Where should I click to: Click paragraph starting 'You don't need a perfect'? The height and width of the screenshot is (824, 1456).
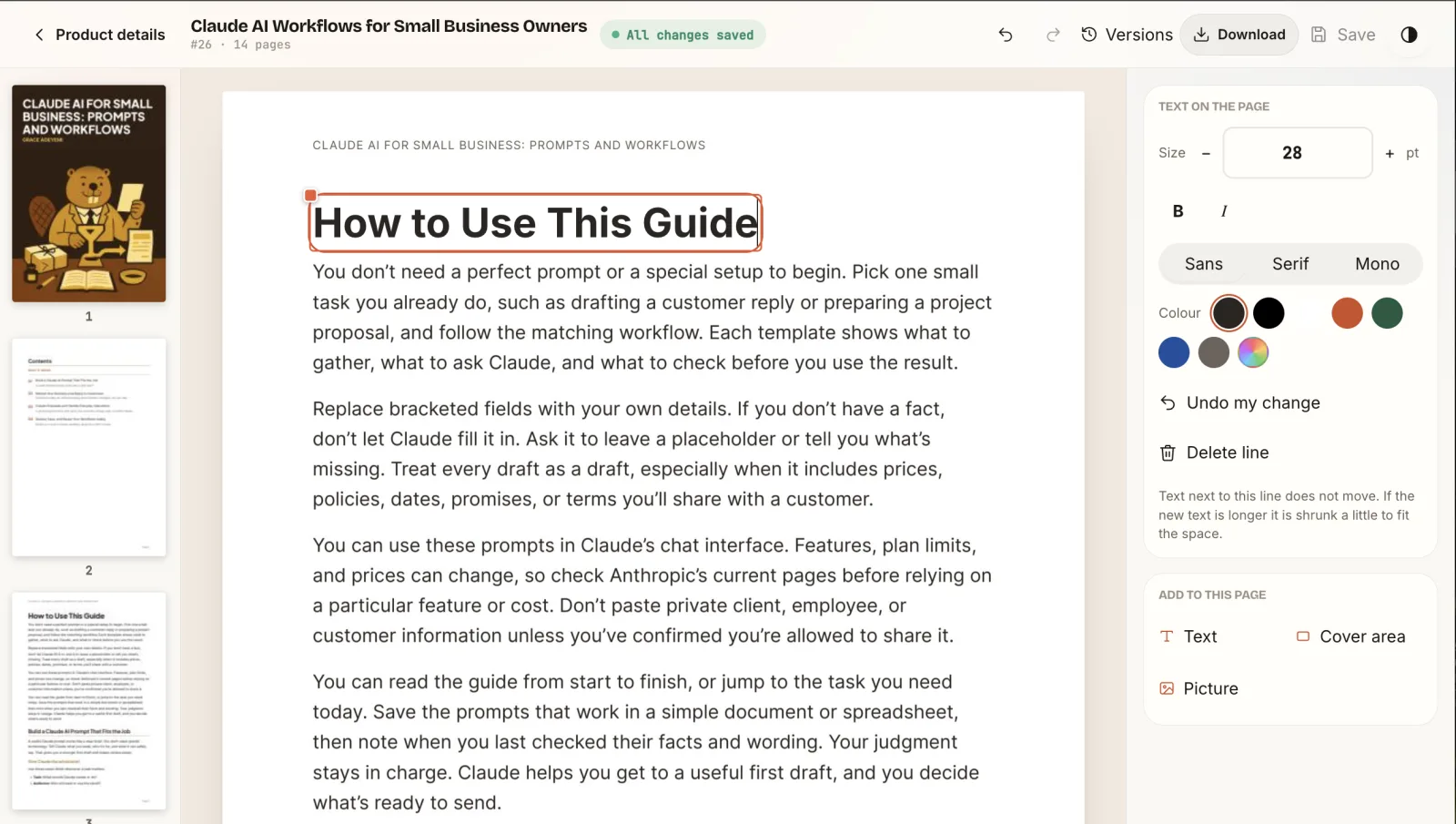652,317
